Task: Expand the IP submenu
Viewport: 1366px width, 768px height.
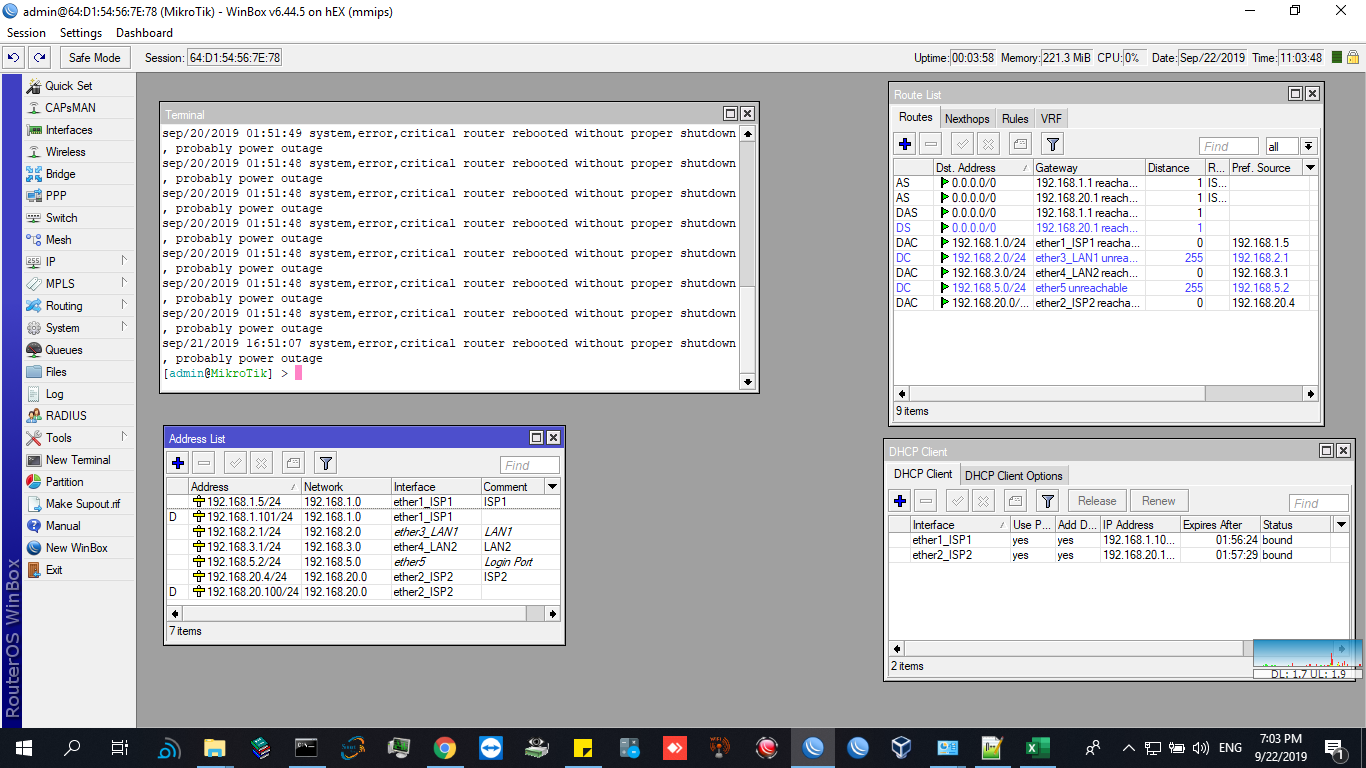Action: (x=78, y=262)
